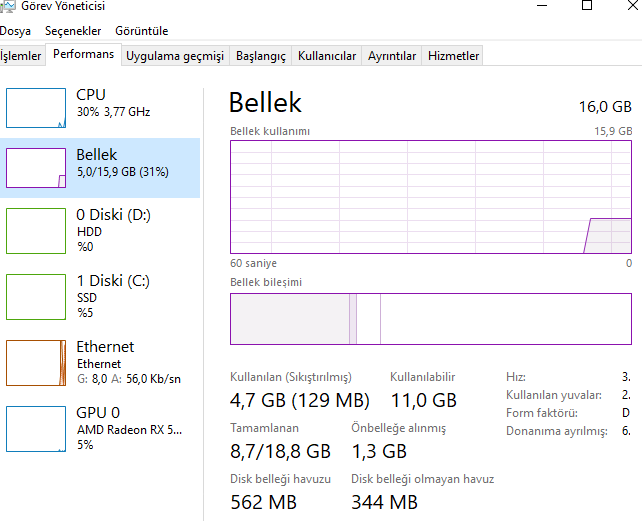642x521 pixels.
Task: Maximize the Görev Yöneticisi window
Action: click(x=587, y=7)
